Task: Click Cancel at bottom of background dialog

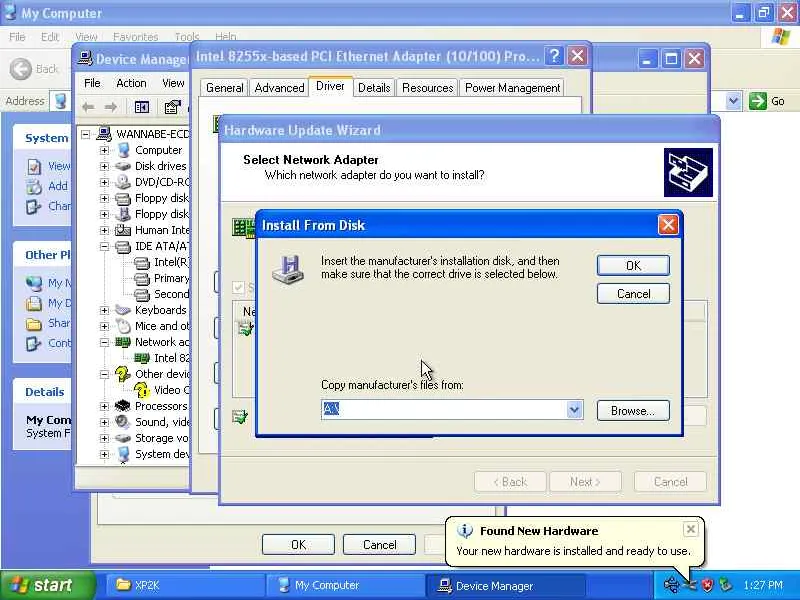Action: pyautogui.click(x=379, y=544)
